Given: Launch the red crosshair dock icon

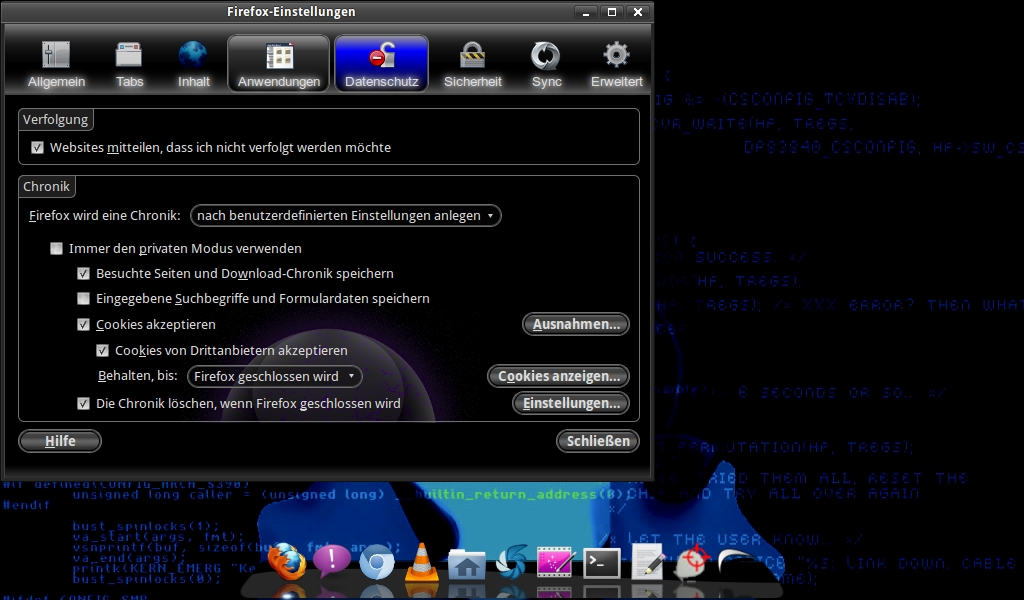Looking at the screenshot, I should 692,561.
